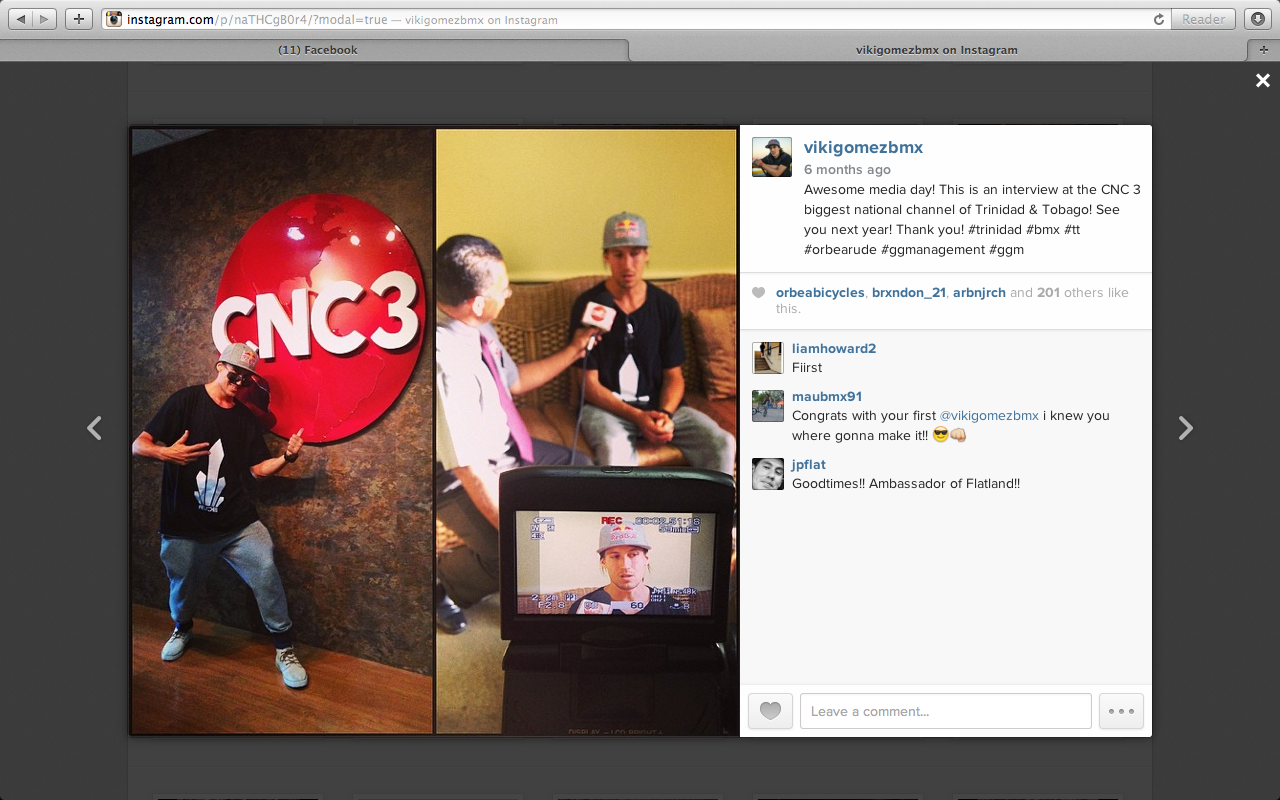Click the 6 months ago timestamp

(x=847, y=170)
